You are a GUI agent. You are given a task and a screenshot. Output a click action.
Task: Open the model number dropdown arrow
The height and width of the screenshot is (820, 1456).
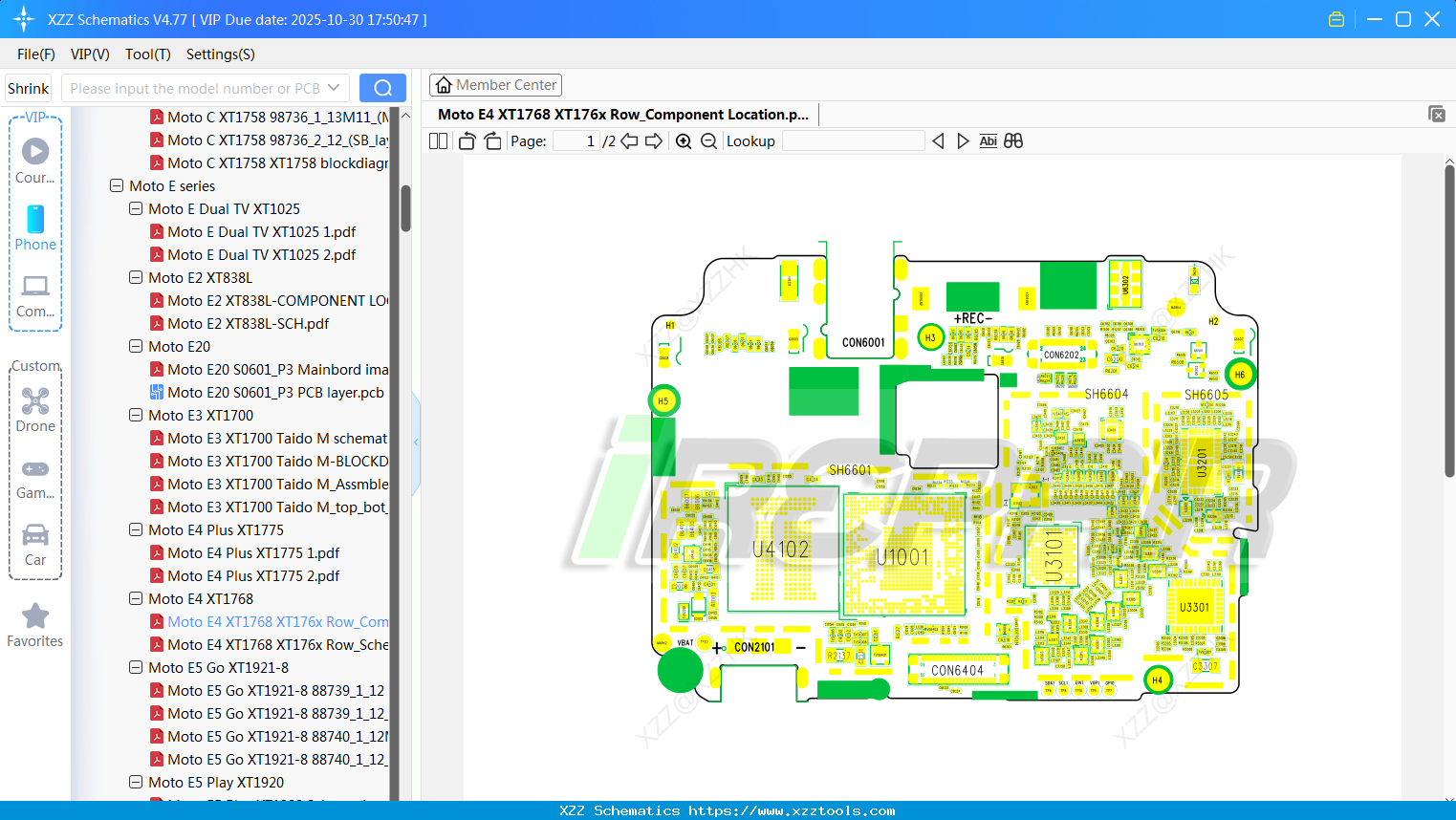[x=334, y=88]
